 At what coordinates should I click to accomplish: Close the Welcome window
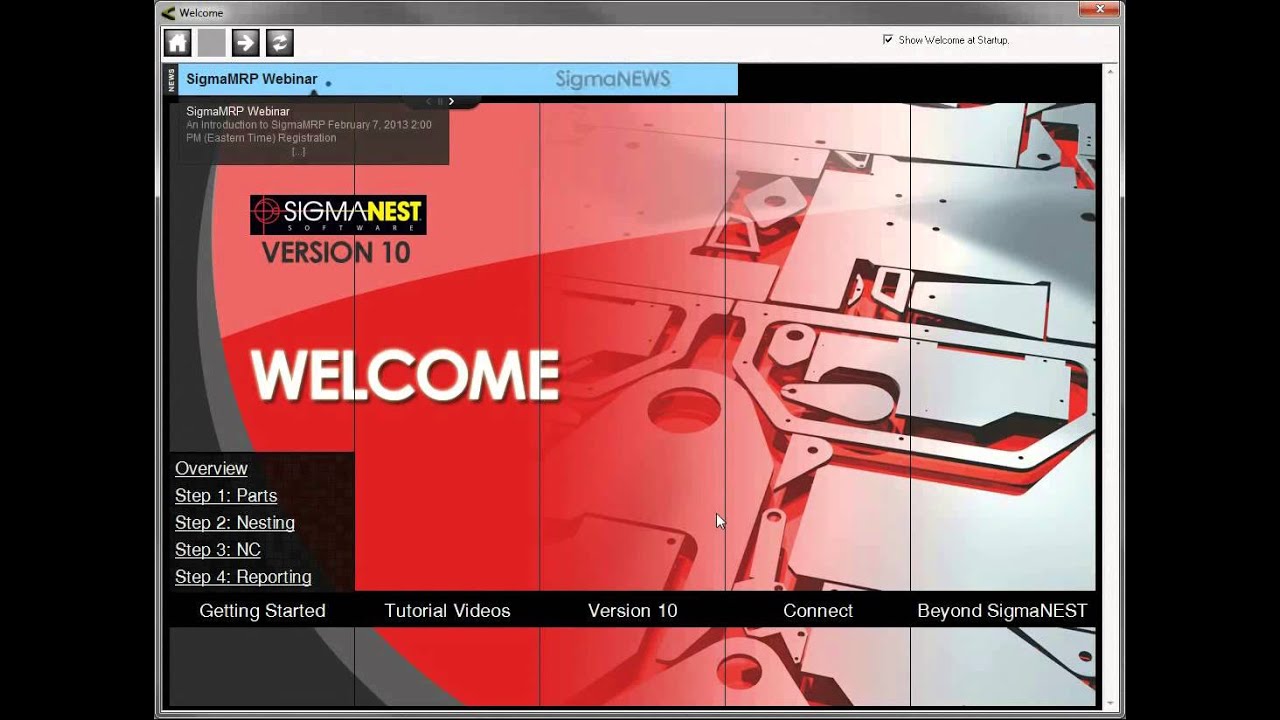coord(1099,9)
